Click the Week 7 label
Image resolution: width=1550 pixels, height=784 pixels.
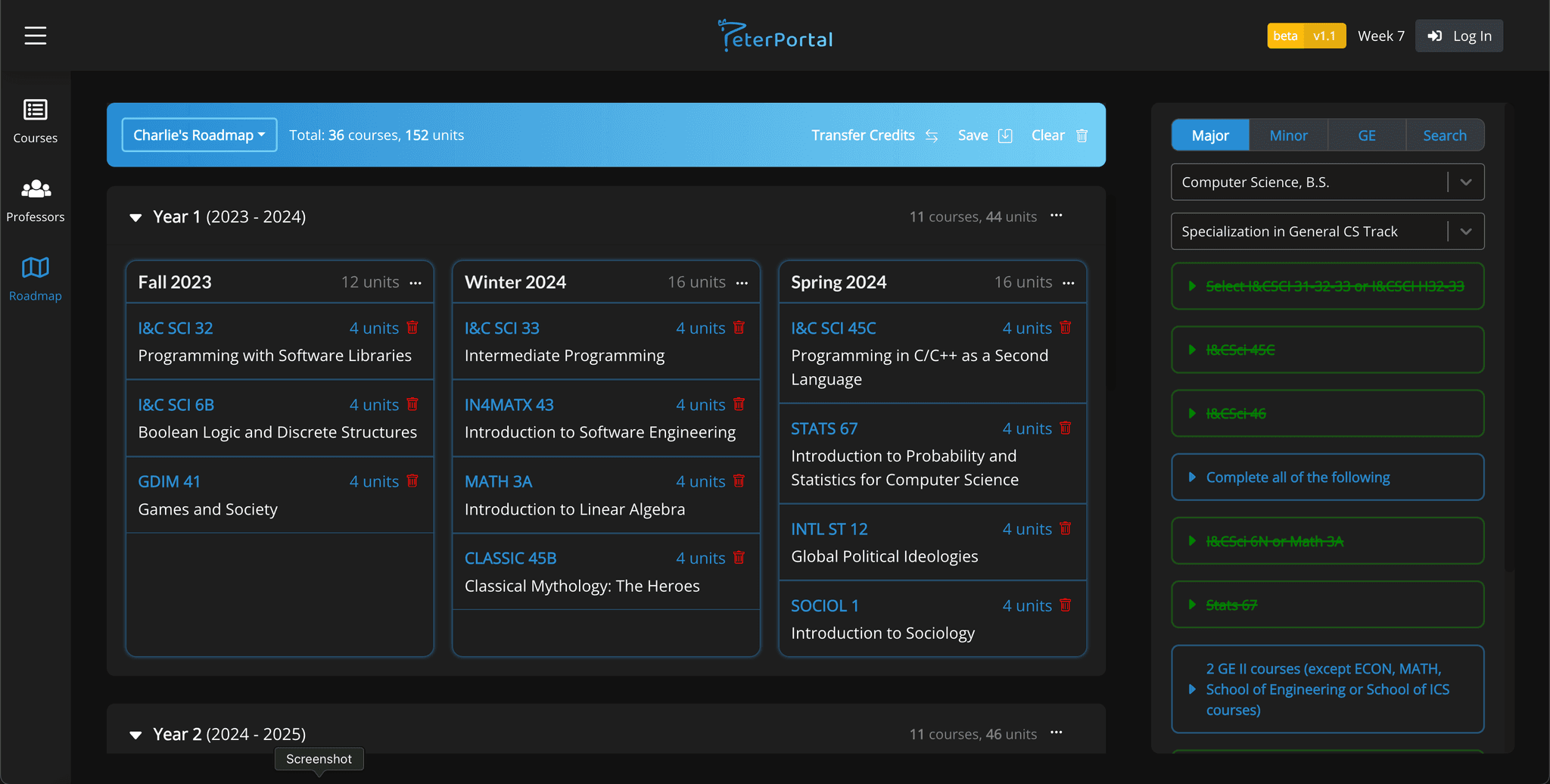point(1381,36)
